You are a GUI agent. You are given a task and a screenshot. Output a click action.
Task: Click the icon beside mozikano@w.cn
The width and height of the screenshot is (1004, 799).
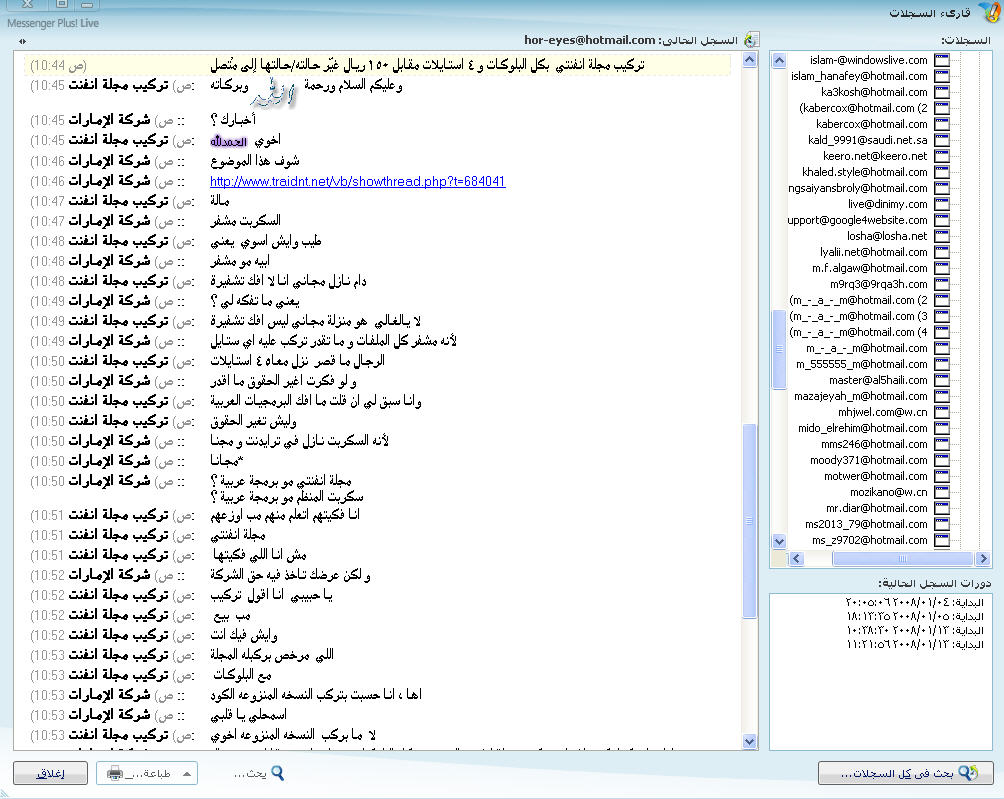pos(942,492)
